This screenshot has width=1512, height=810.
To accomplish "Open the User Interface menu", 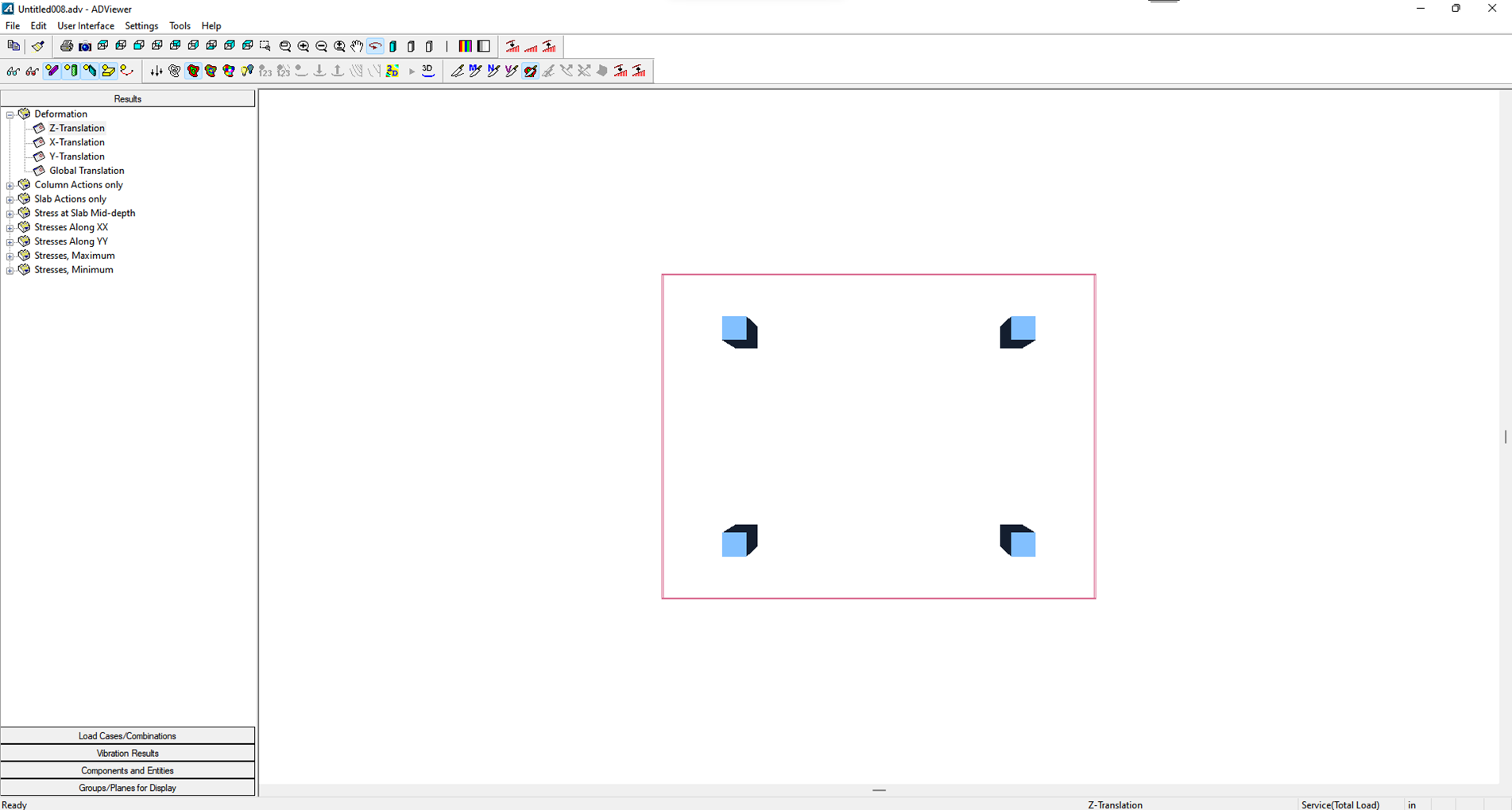I will tap(85, 25).
